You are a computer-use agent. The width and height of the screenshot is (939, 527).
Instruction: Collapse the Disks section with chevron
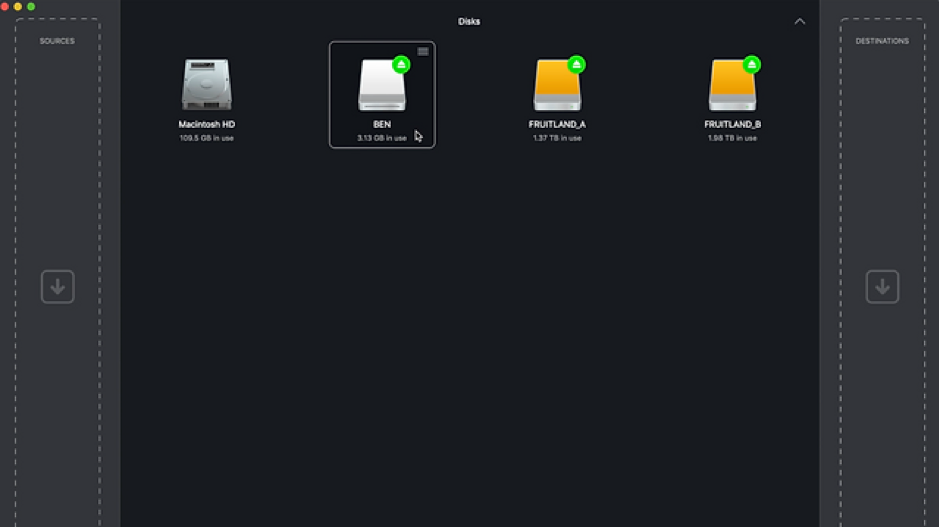799,21
